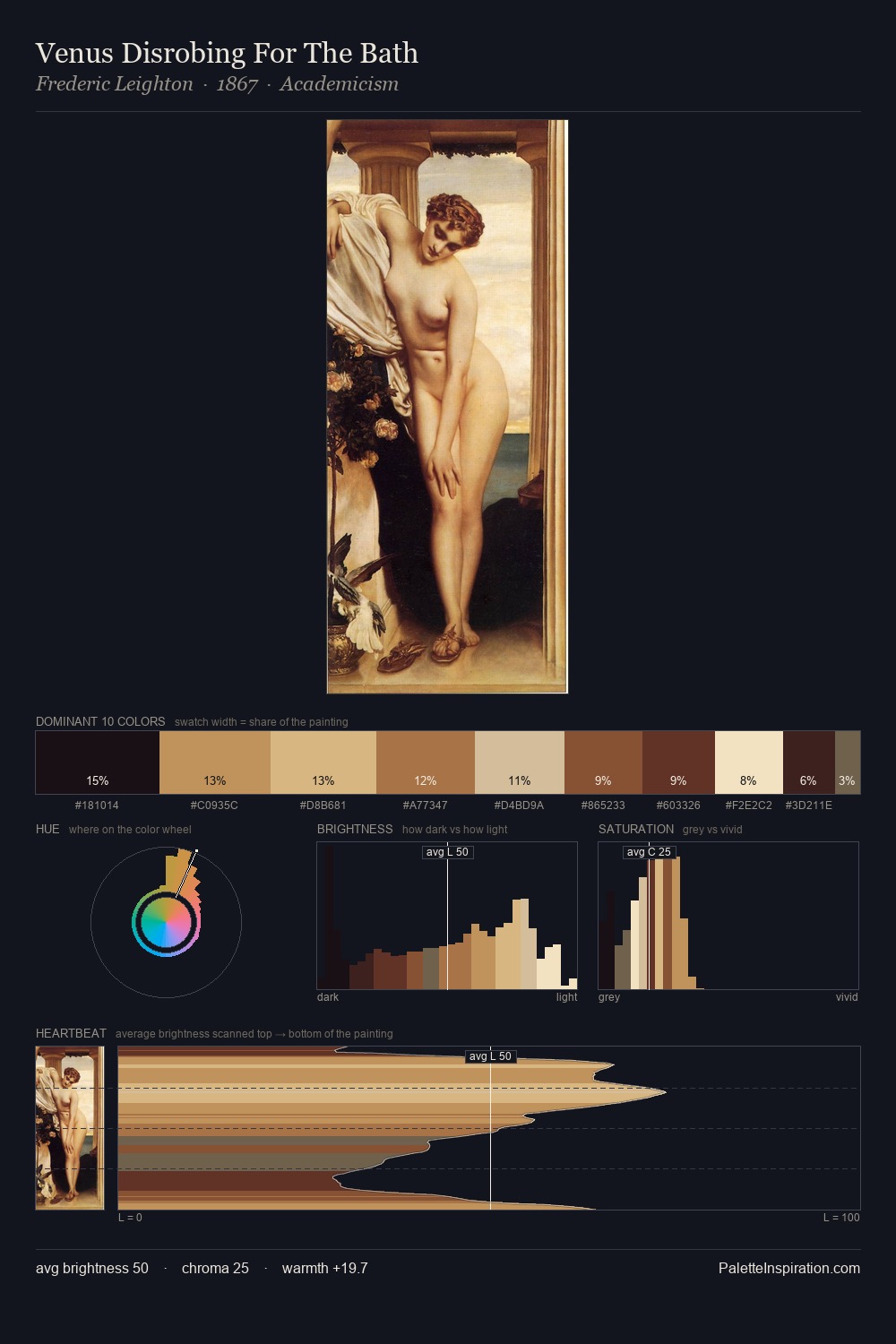Click the 'dark' axis label
The image size is (896, 1344).
[x=328, y=997]
